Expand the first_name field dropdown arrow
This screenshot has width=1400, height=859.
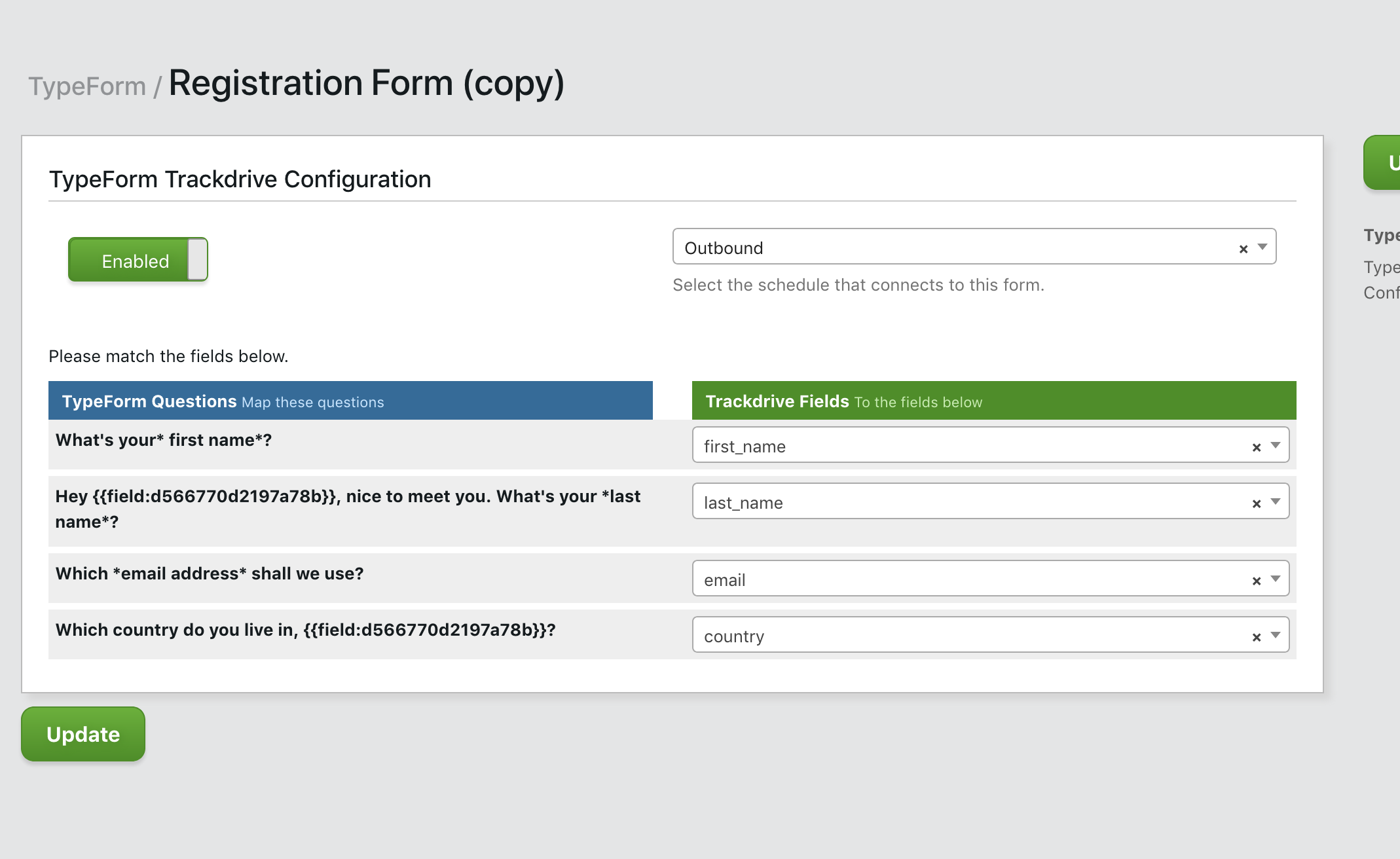click(x=1276, y=446)
